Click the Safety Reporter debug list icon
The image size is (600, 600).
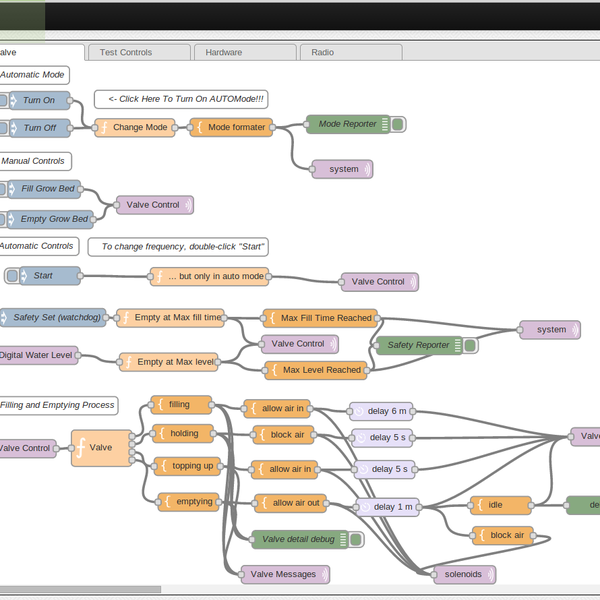coord(456,345)
